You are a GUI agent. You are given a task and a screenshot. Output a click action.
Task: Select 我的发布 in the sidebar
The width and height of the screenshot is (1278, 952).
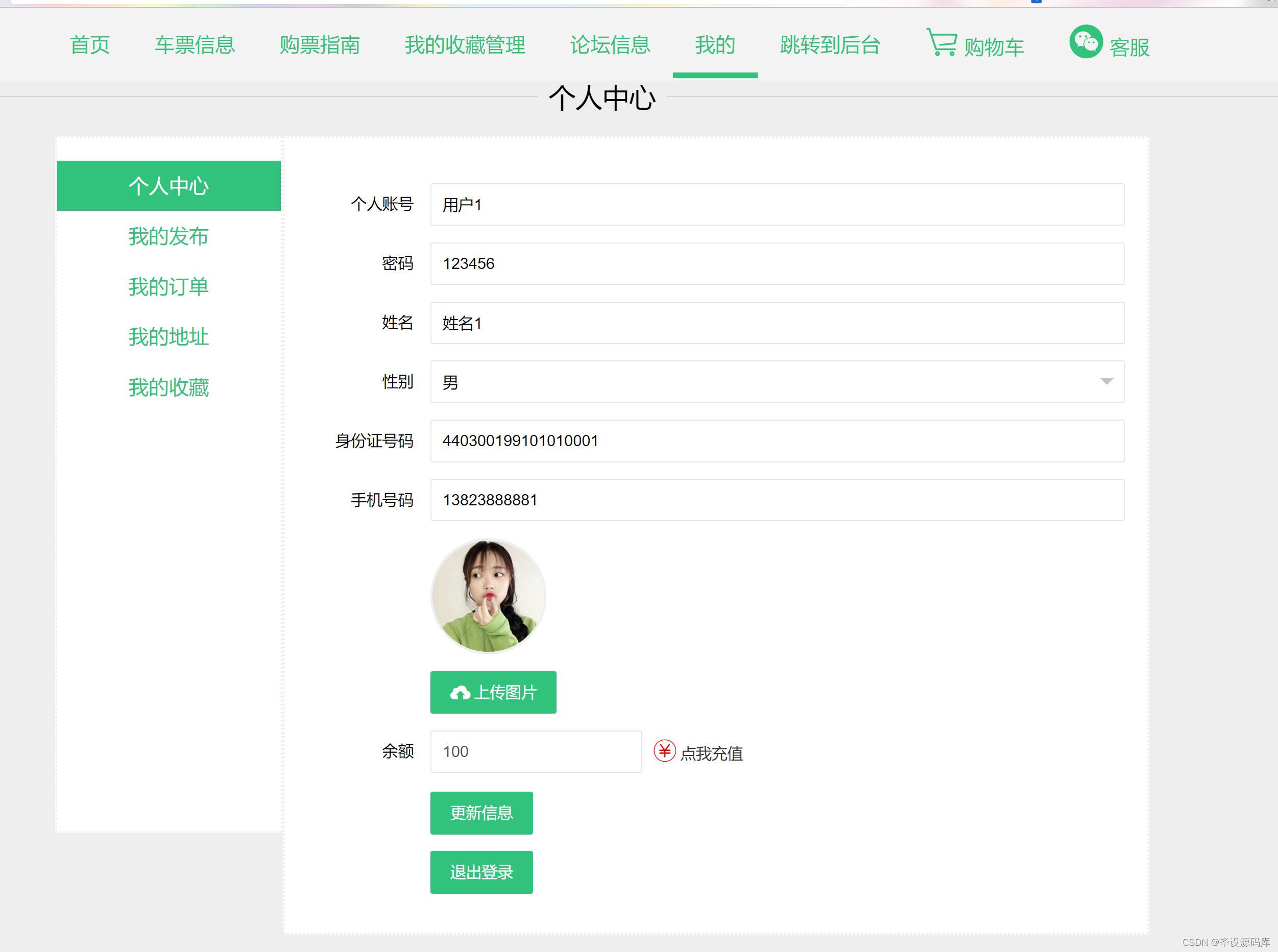pyautogui.click(x=168, y=237)
